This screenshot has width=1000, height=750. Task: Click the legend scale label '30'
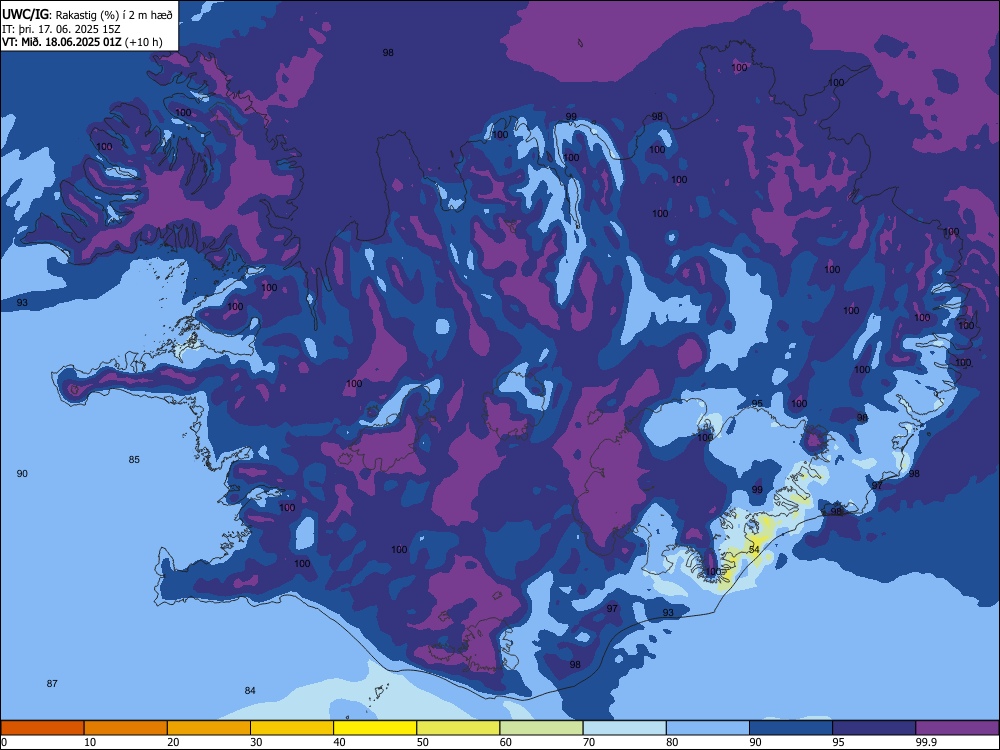(x=256, y=742)
